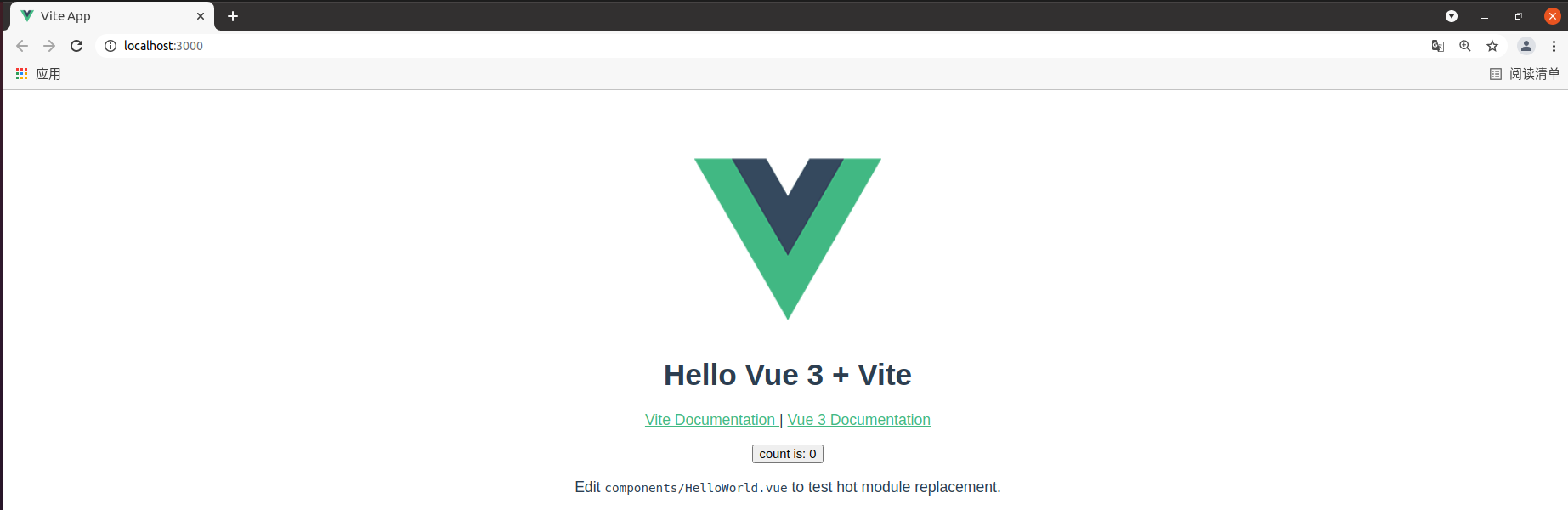Reload the localhost page
This screenshot has width=1568, height=510.
(76, 46)
